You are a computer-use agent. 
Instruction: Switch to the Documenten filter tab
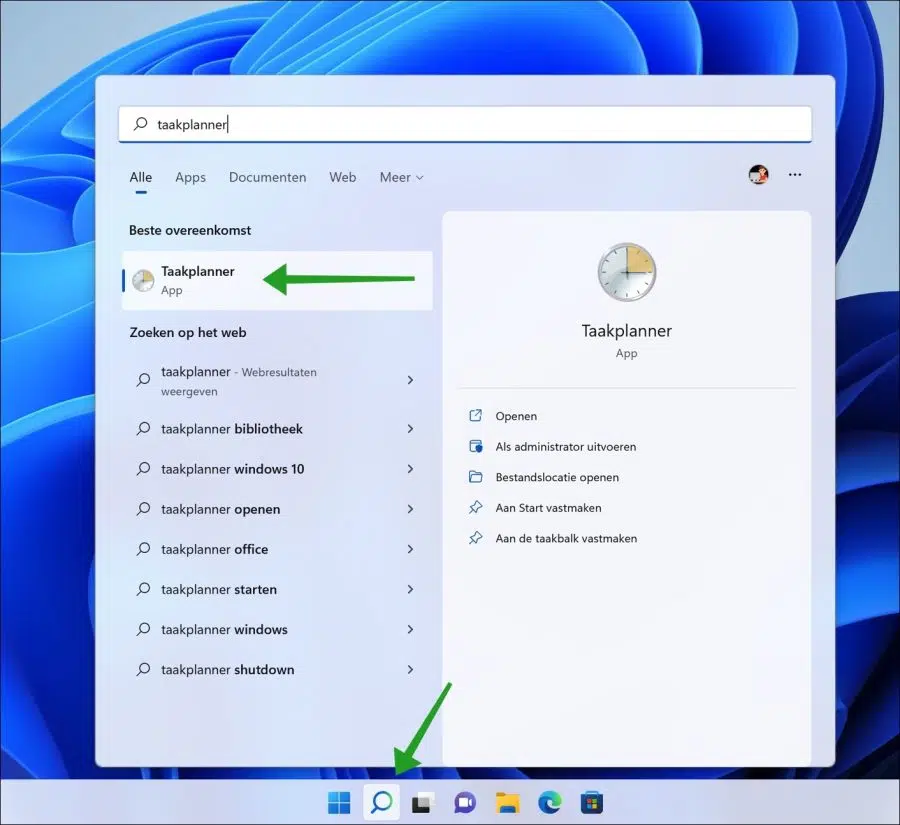[x=267, y=177]
